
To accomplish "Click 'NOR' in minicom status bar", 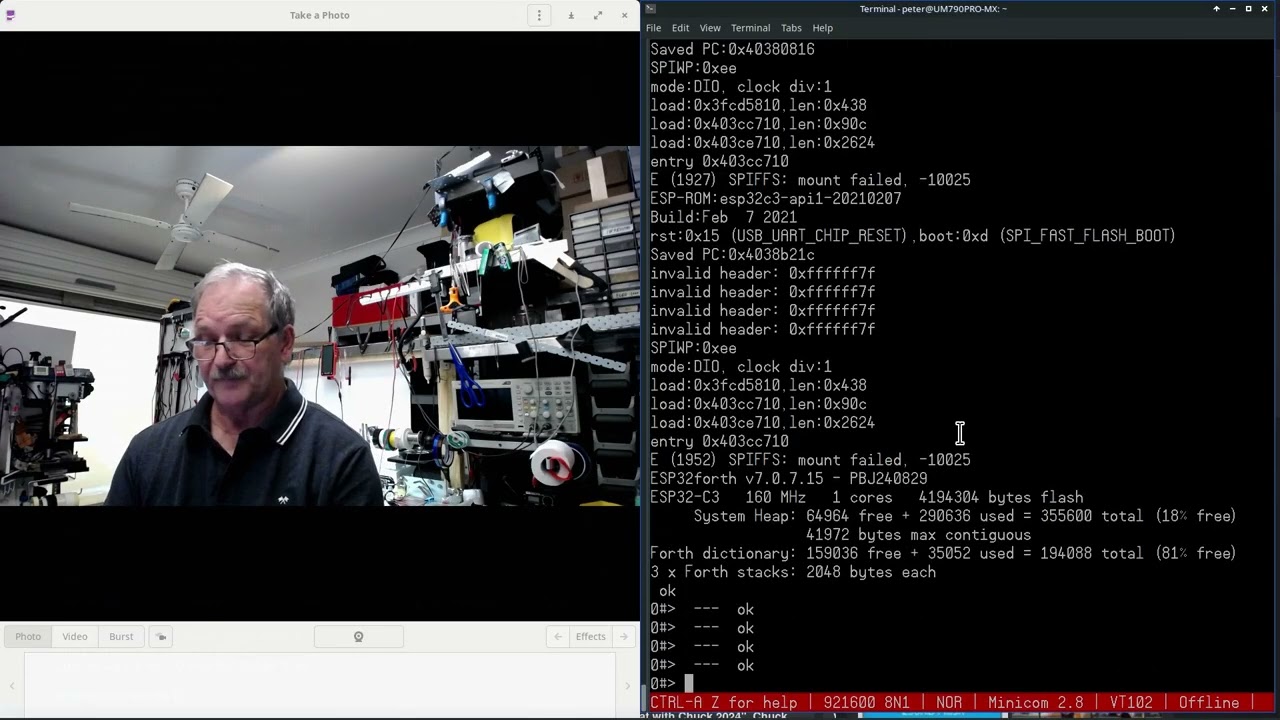I will 949,703.
